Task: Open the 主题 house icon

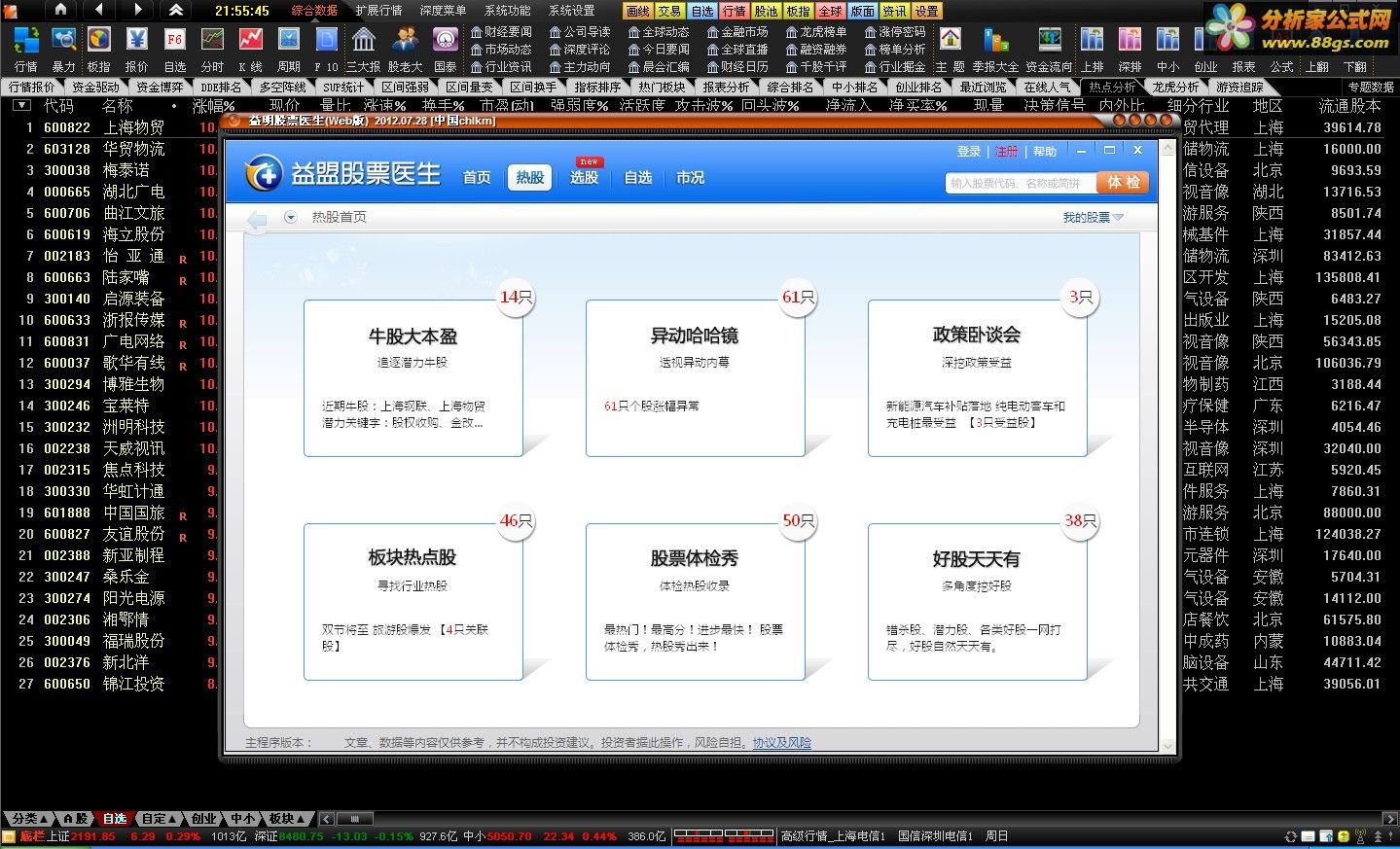Action: (951, 40)
